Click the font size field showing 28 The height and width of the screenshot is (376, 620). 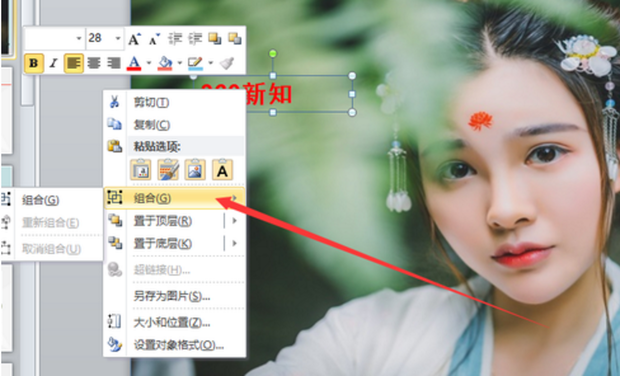[x=100, y=38]
